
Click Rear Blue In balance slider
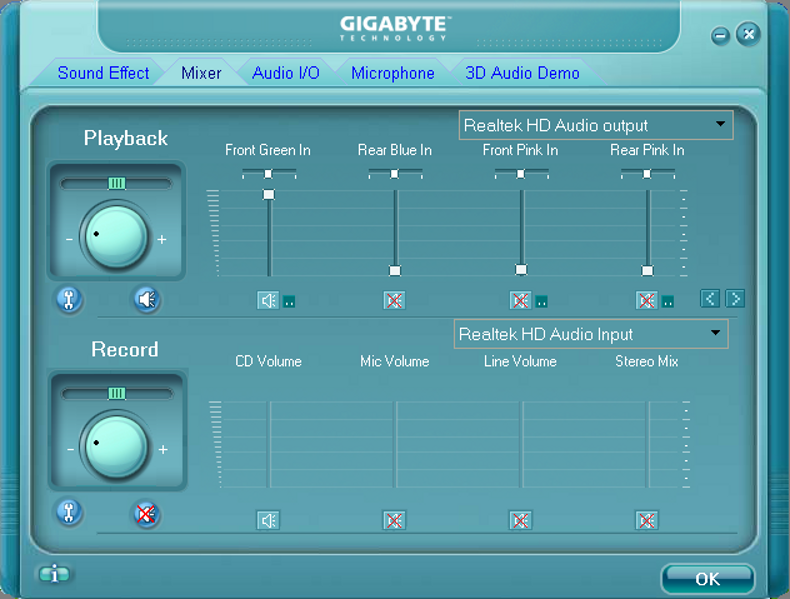395,174
